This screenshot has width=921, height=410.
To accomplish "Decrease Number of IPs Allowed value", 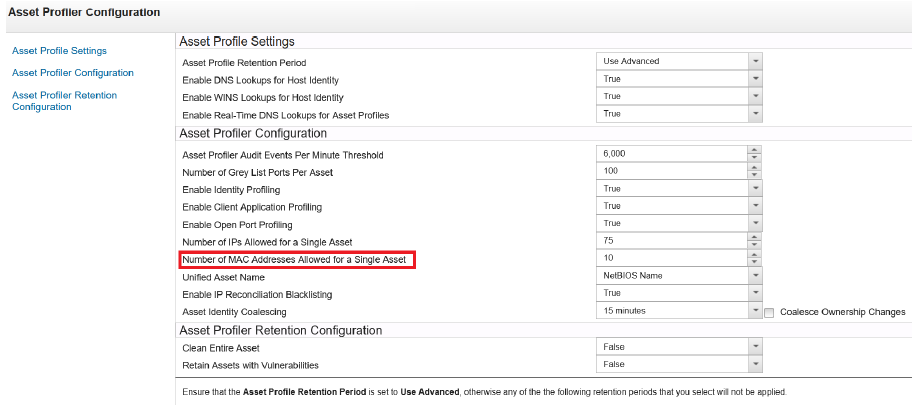I will point(755,245).
